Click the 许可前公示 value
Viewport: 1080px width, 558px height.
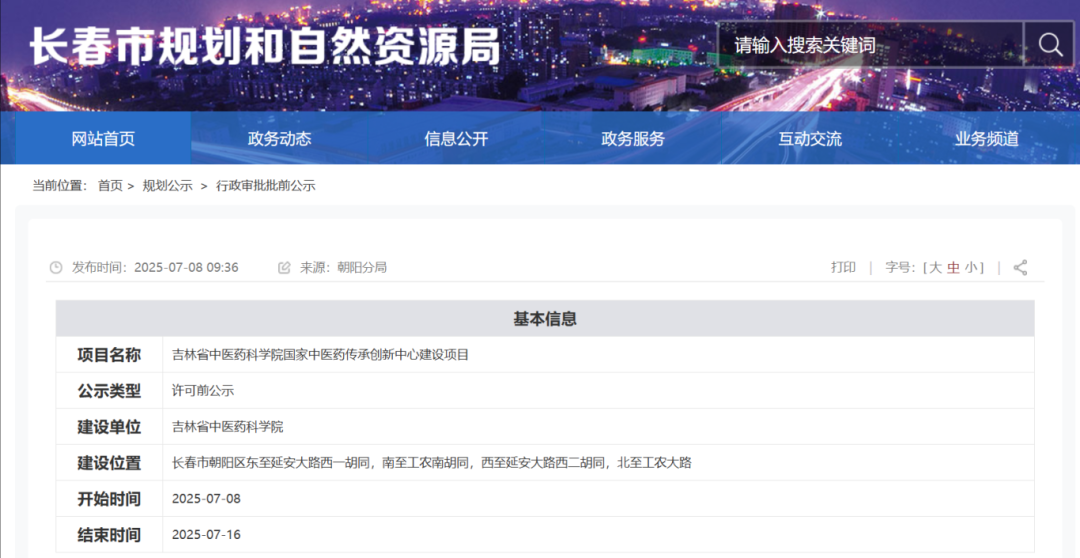pyautogui.click(x=202, y=391)
